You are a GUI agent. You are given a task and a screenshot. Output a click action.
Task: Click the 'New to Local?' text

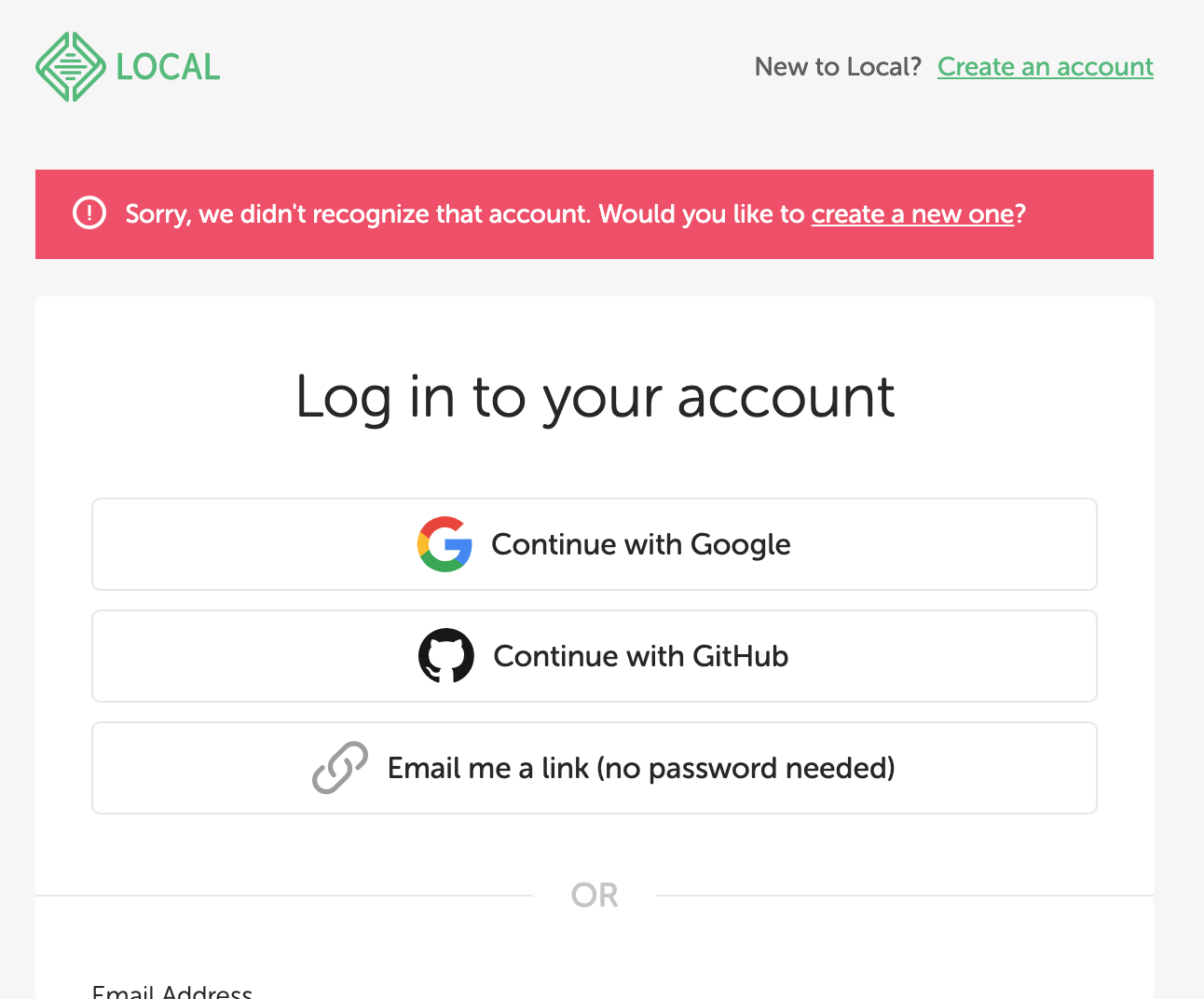[x=837, y=67]
